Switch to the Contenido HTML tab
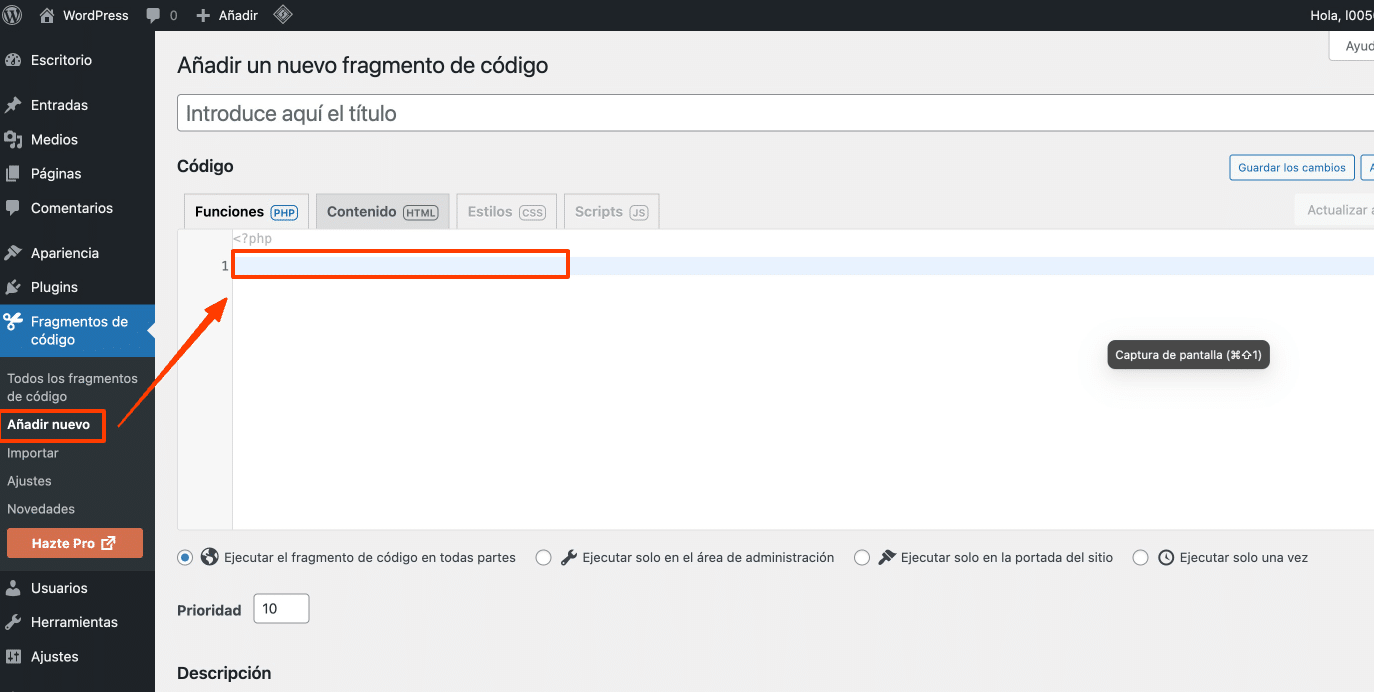 click(382, 212)
